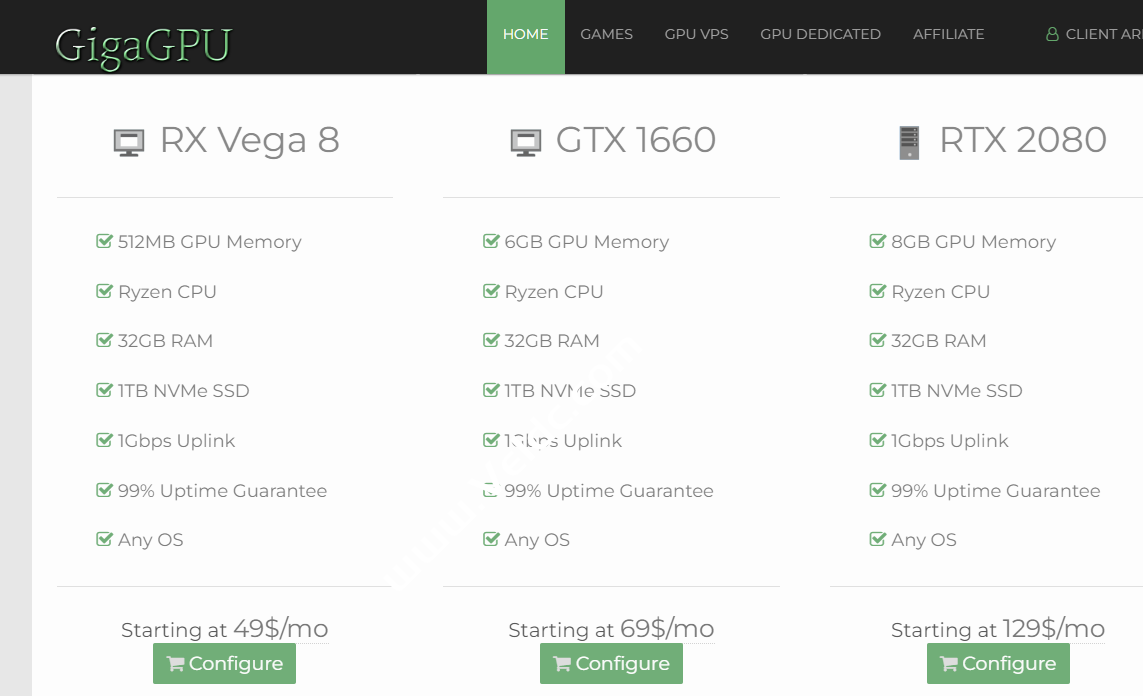Click the checkmark beside 6GB GPU Memory
1143x696 pixels.
point(491,240)
